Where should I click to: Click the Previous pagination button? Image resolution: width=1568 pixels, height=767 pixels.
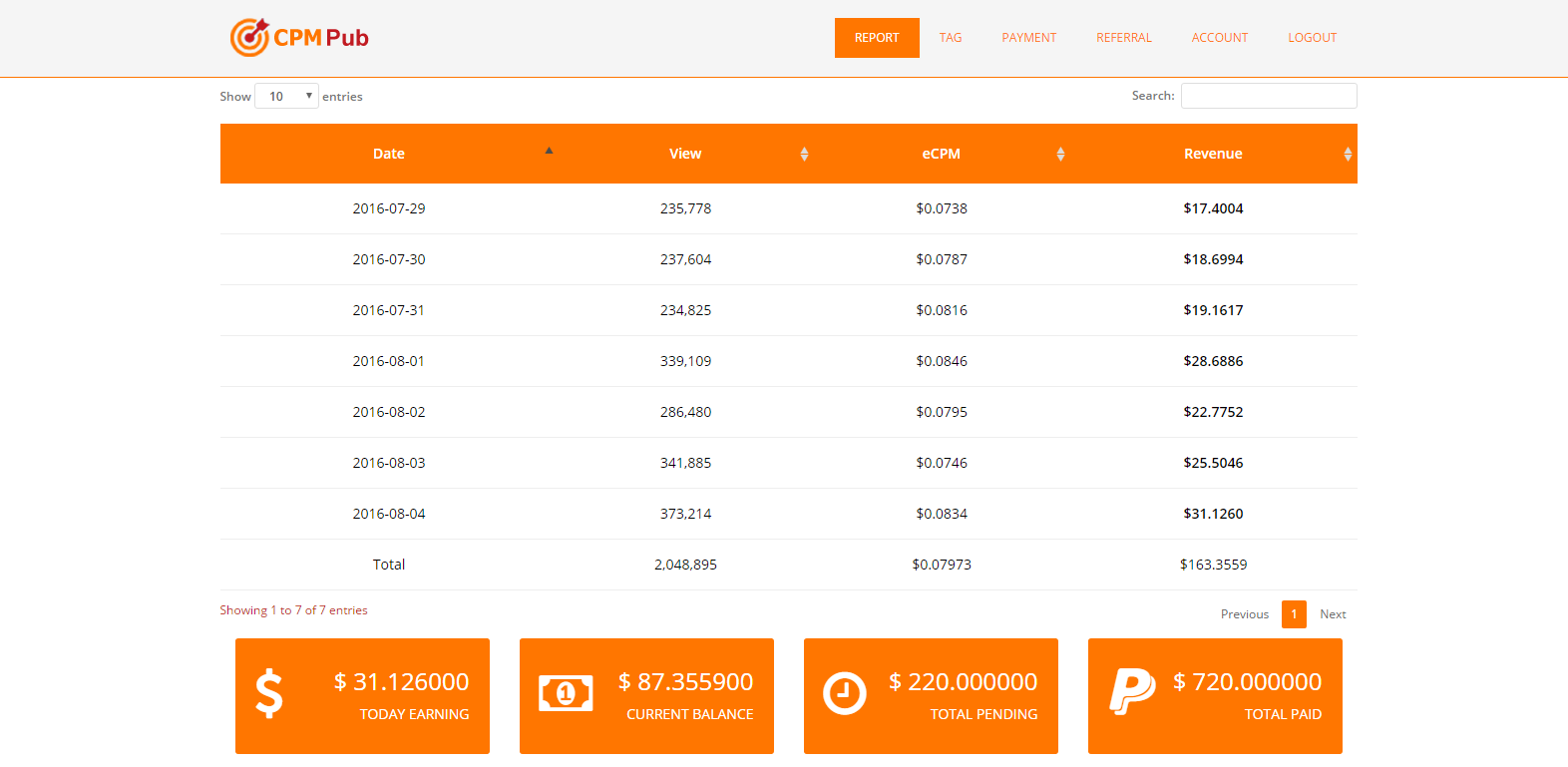pos(1245,614)
